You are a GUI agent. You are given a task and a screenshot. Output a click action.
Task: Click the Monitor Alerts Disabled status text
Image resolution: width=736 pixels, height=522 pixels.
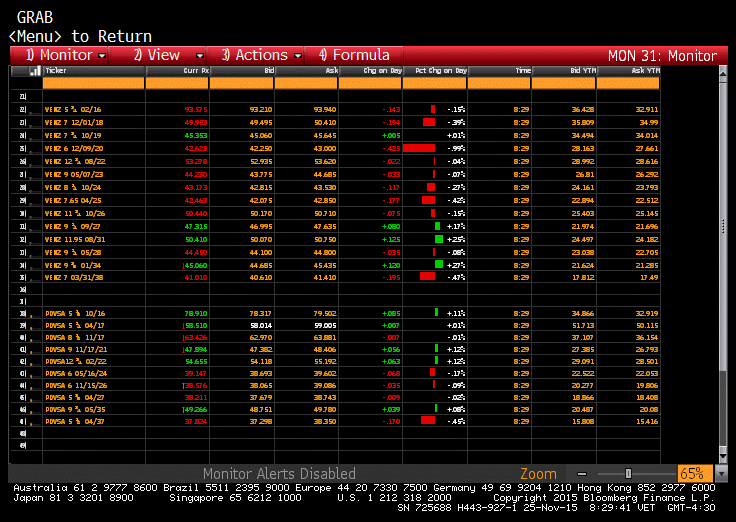pos(279,474)
